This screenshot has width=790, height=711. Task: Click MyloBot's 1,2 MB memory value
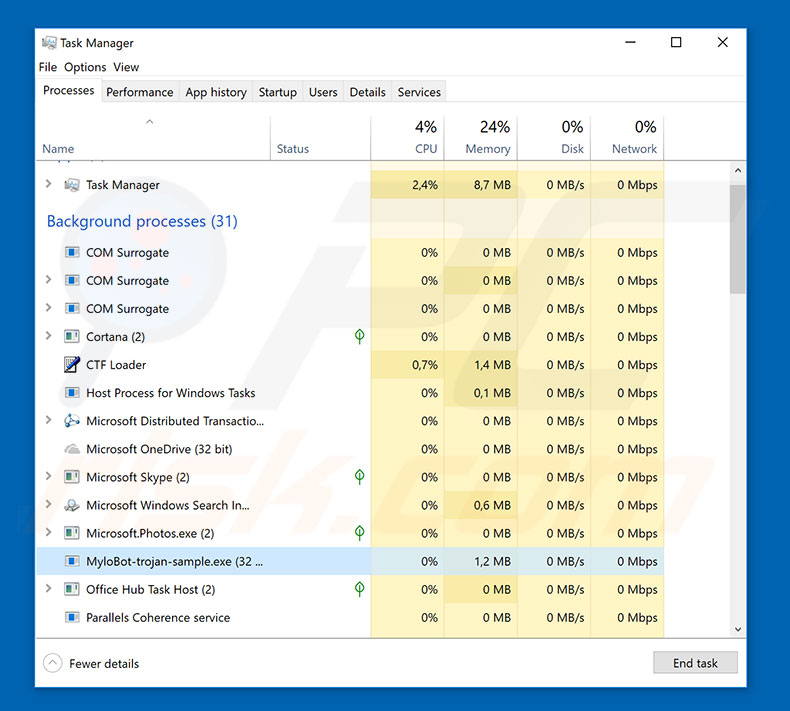click(x=492, y=561)
